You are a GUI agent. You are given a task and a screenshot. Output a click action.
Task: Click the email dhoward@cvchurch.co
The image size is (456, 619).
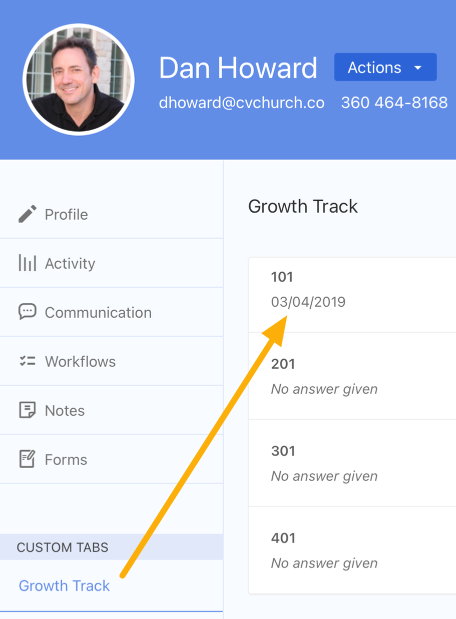tap(242, 103)
